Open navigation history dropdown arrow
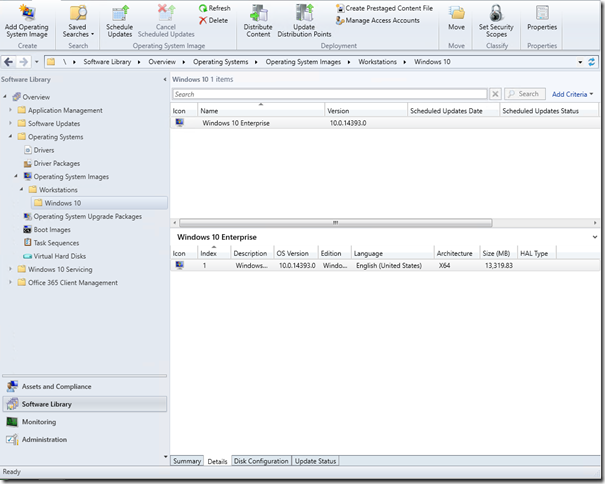 [x=37, y=62]
